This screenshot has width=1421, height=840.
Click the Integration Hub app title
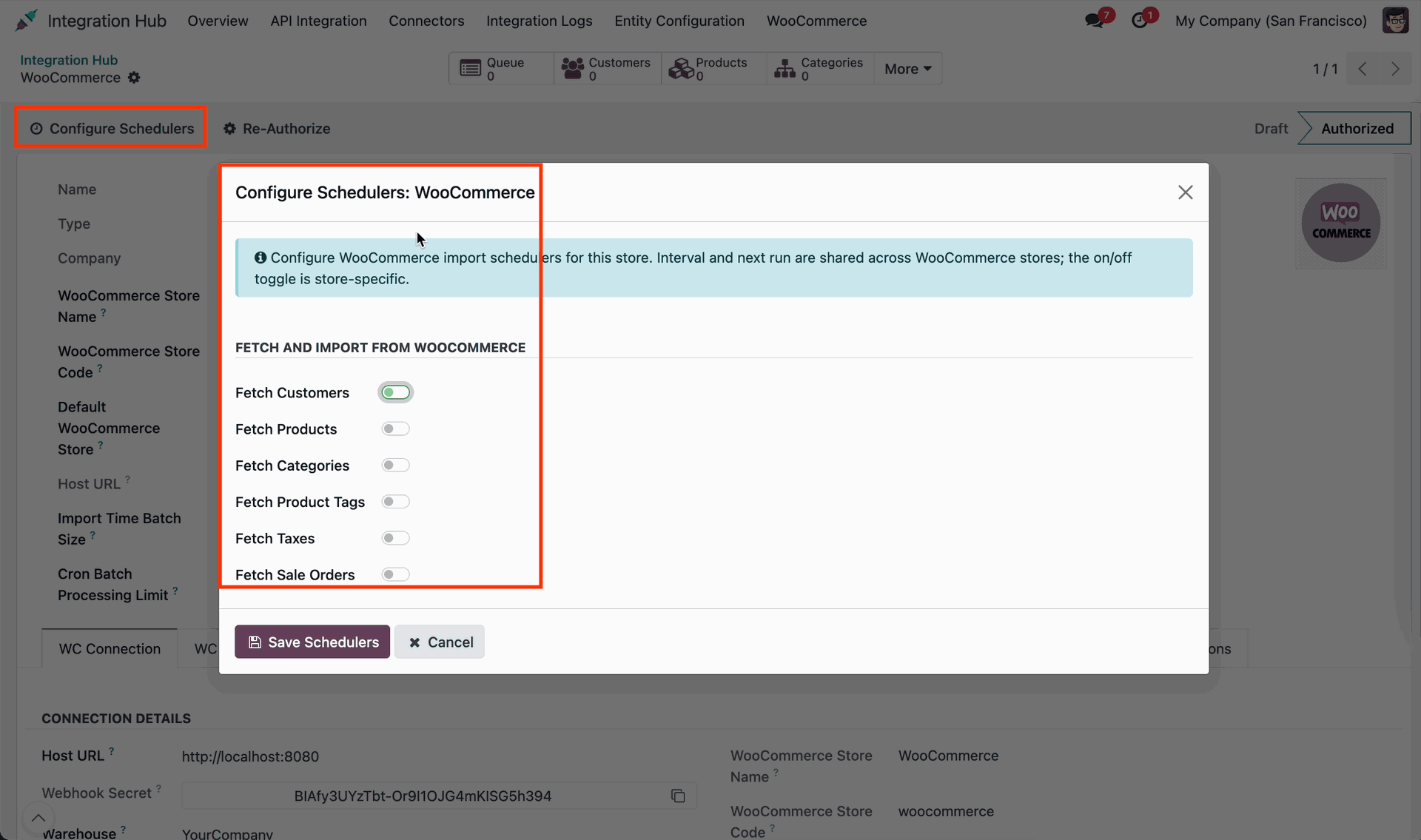pyautogui.click(x=107, y=21)
